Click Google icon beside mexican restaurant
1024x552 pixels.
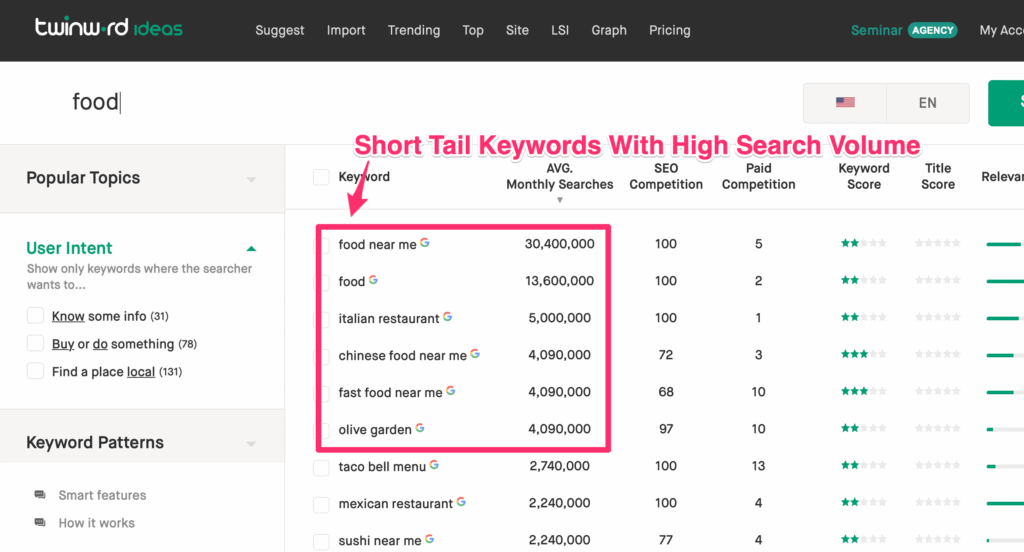click(461, 502)
